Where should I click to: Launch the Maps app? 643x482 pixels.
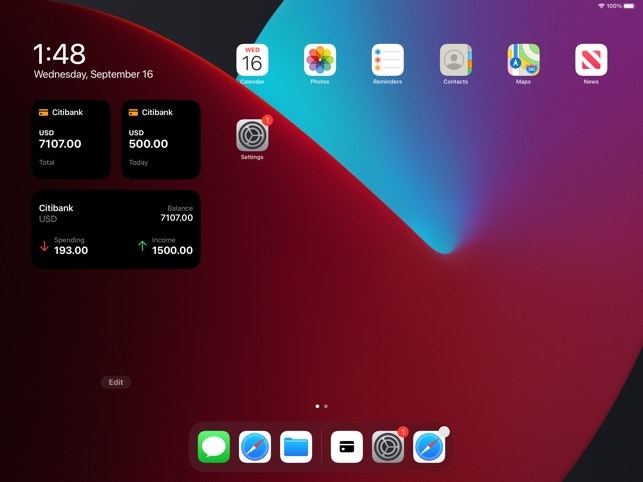point(523,60)
